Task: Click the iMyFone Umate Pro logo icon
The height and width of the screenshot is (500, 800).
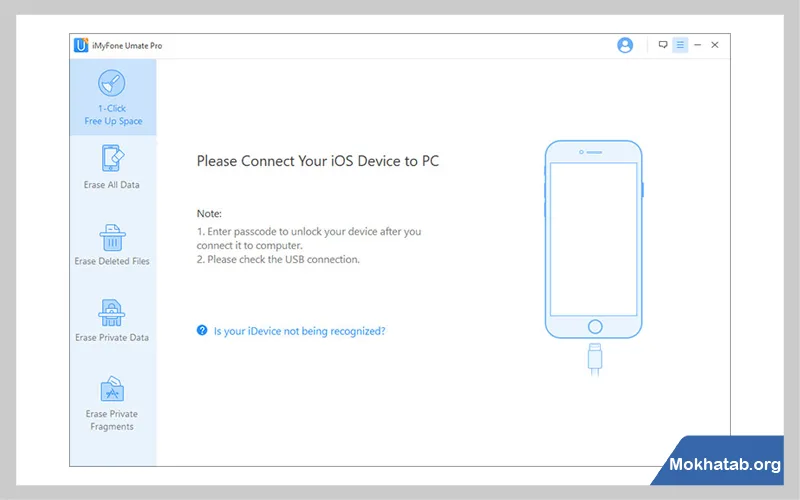Action: [x=80, y=45]
